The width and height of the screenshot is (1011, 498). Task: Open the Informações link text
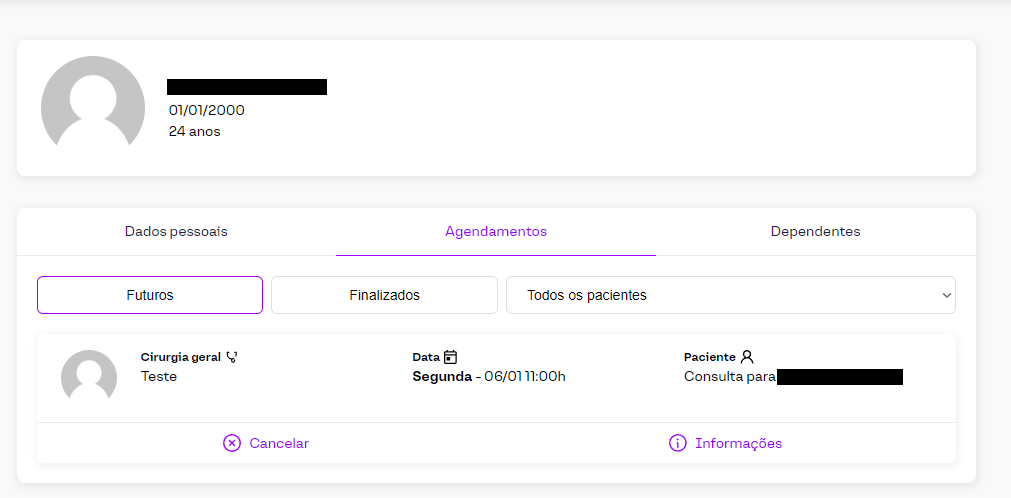738,443
